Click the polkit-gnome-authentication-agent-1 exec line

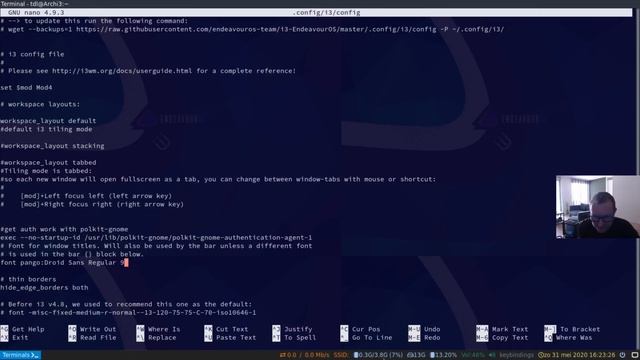click(x=156, y=238)
